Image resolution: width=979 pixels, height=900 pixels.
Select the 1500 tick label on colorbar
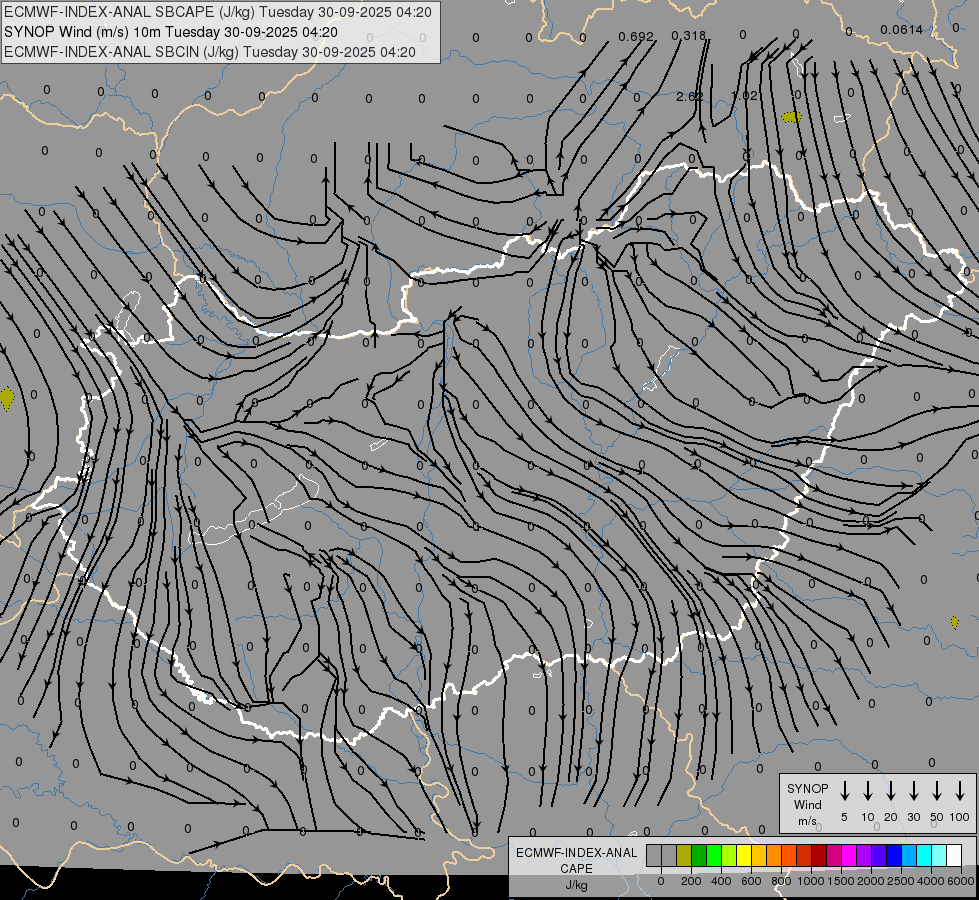840,881
